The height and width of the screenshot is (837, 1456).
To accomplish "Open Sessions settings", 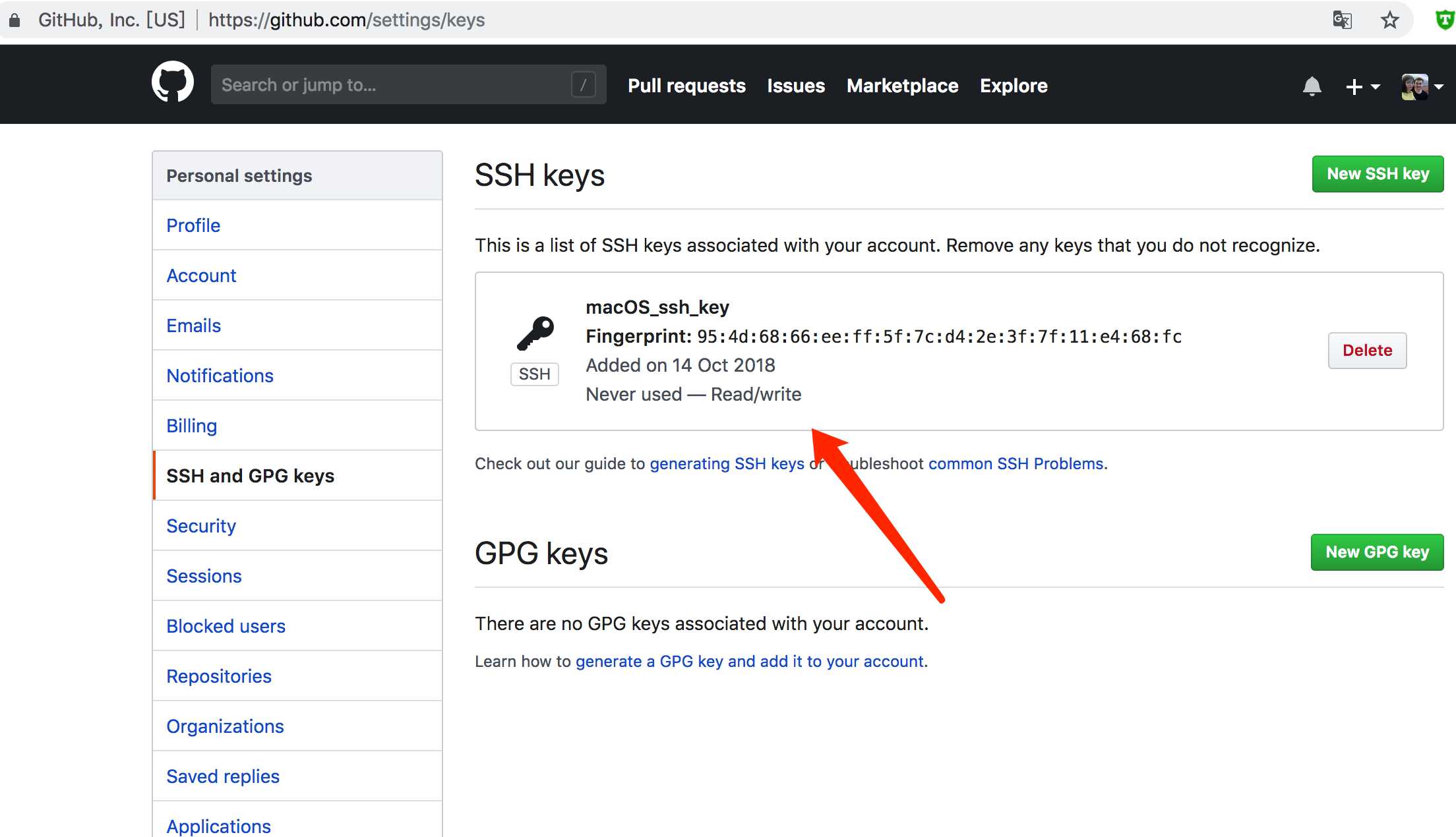I will click(x=297, y=576).
